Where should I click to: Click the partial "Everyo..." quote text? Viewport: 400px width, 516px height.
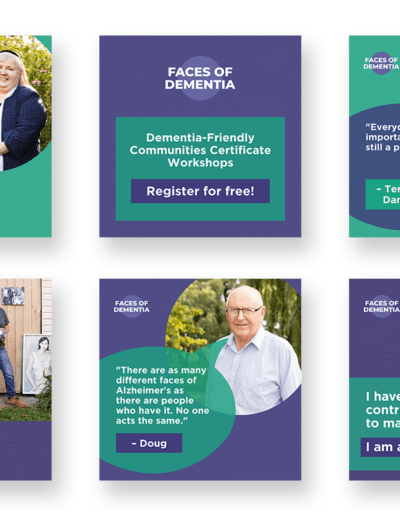(382, 137)
